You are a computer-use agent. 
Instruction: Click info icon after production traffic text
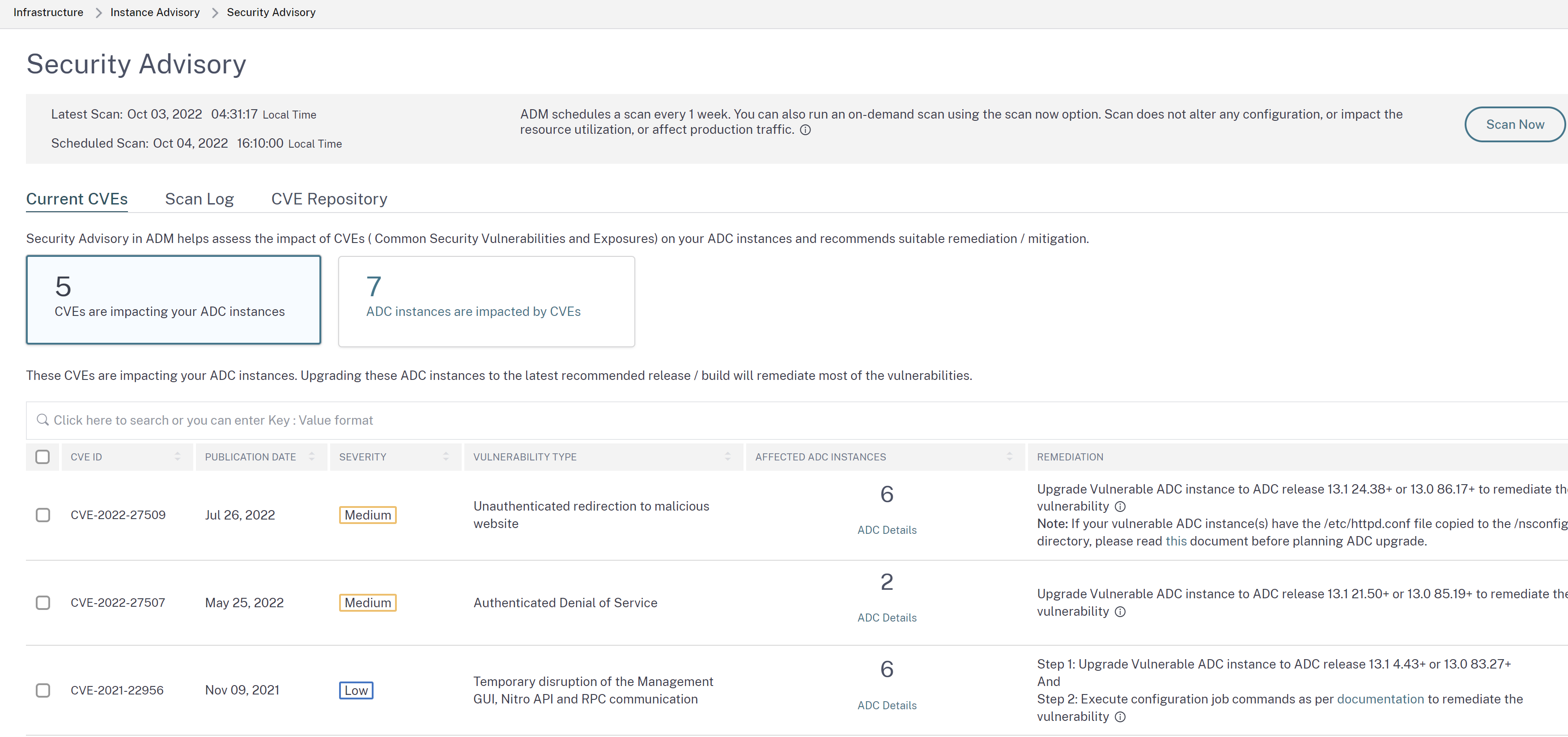pyautogui.click(x=805, y=130)
